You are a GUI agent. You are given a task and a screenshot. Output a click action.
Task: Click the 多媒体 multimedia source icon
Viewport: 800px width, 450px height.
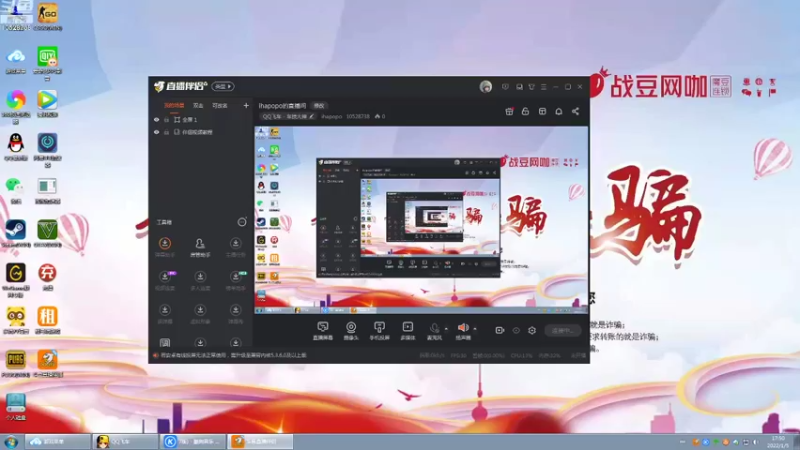[408, 330]
